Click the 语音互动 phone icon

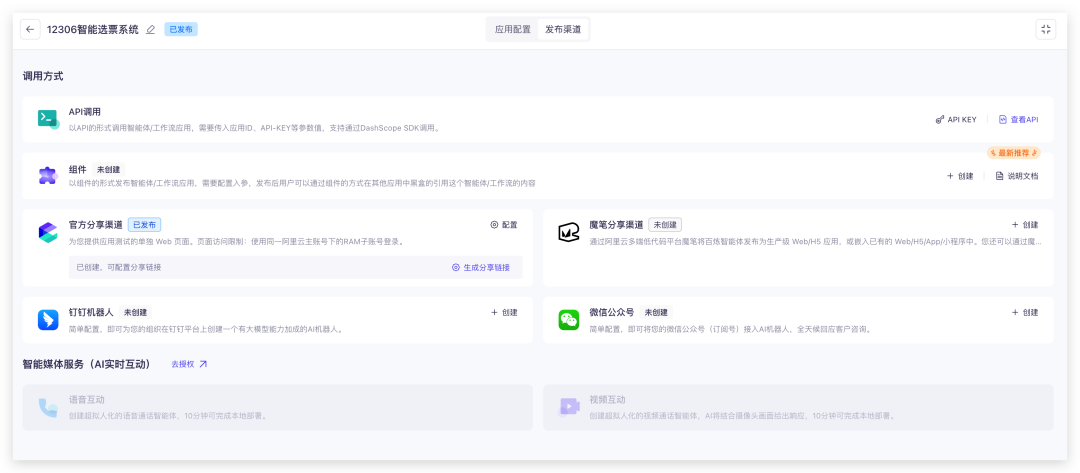point(48,408)
